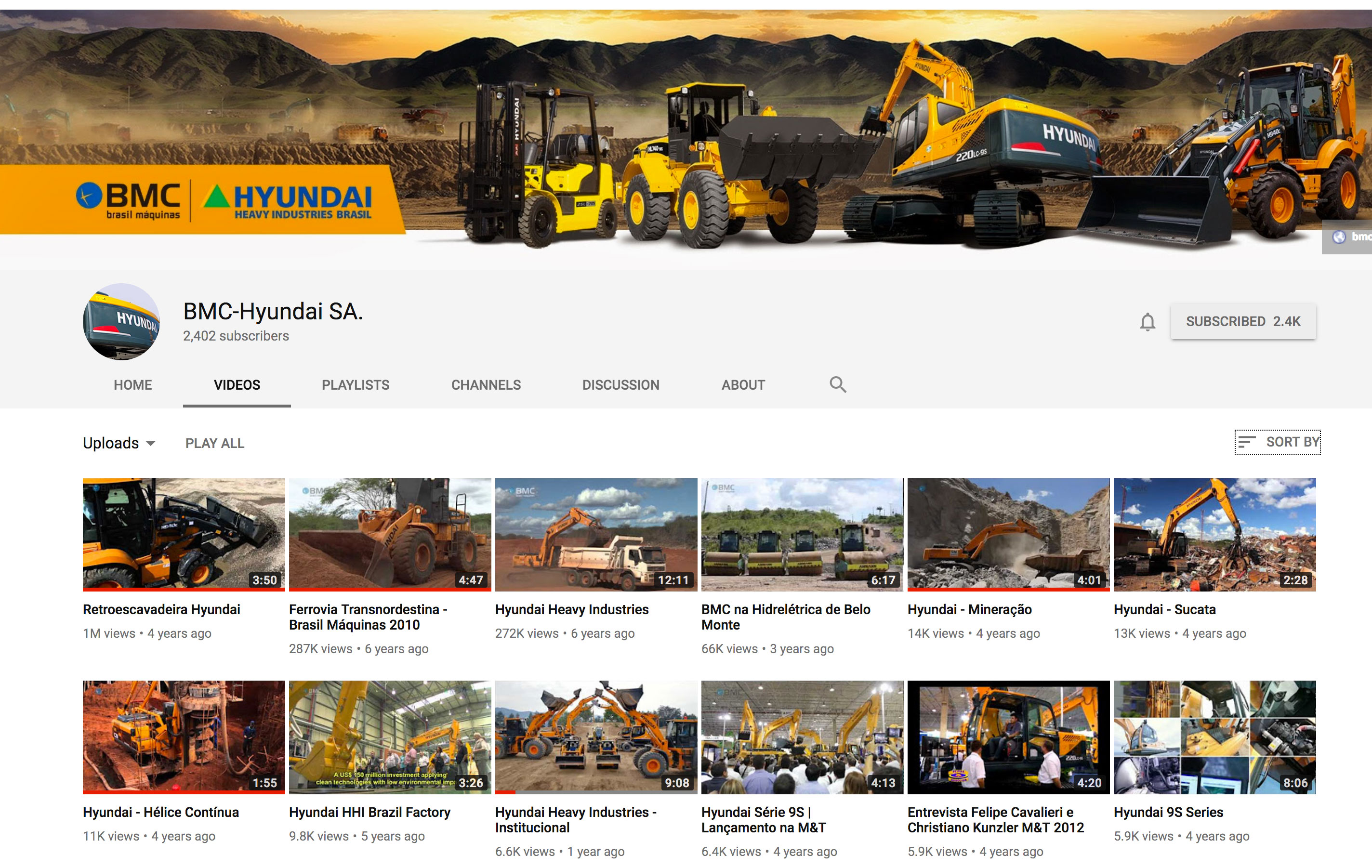Open the Playlists tab

pos(356,385)
